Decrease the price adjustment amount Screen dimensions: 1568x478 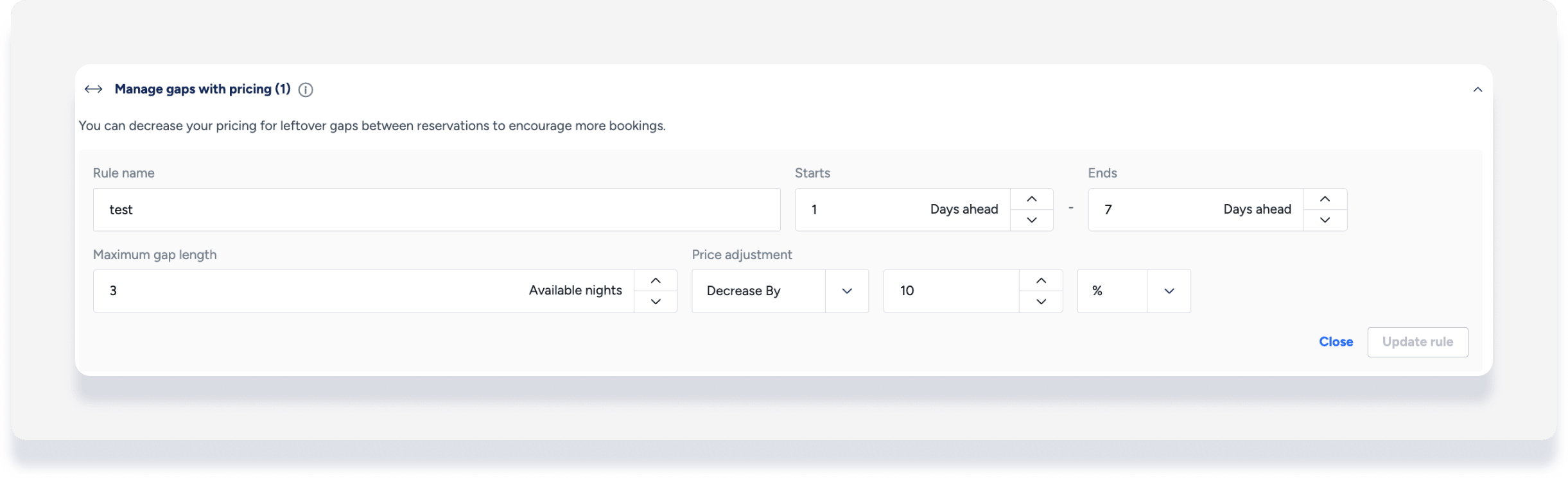click(1041, 302)
